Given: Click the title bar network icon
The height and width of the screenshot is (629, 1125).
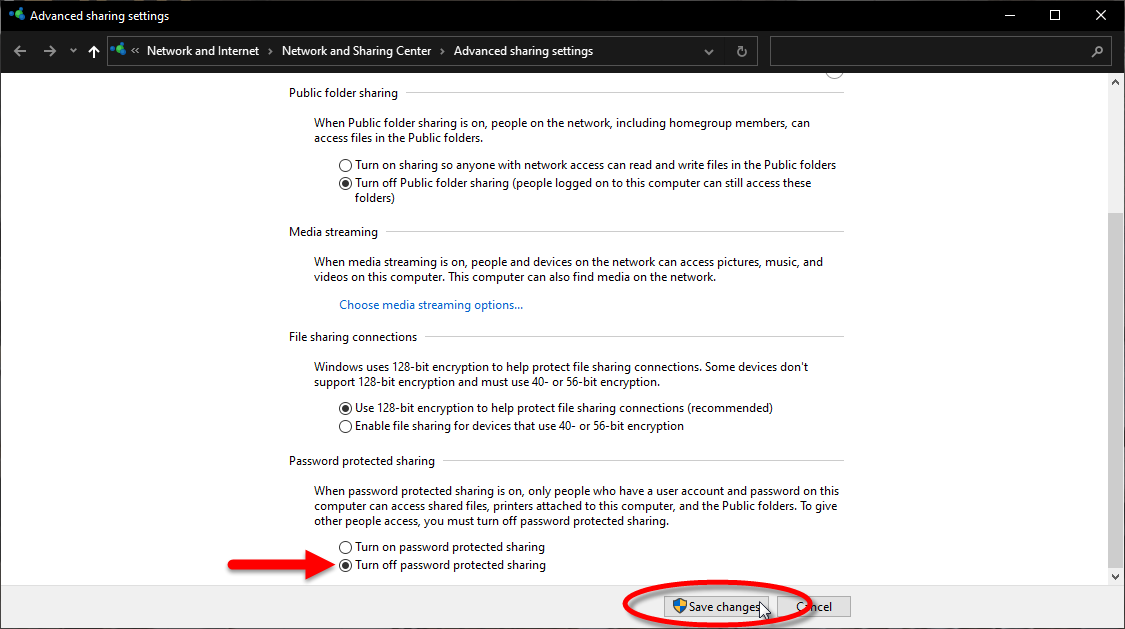Looking at the screenshot, I should point(16,16).
